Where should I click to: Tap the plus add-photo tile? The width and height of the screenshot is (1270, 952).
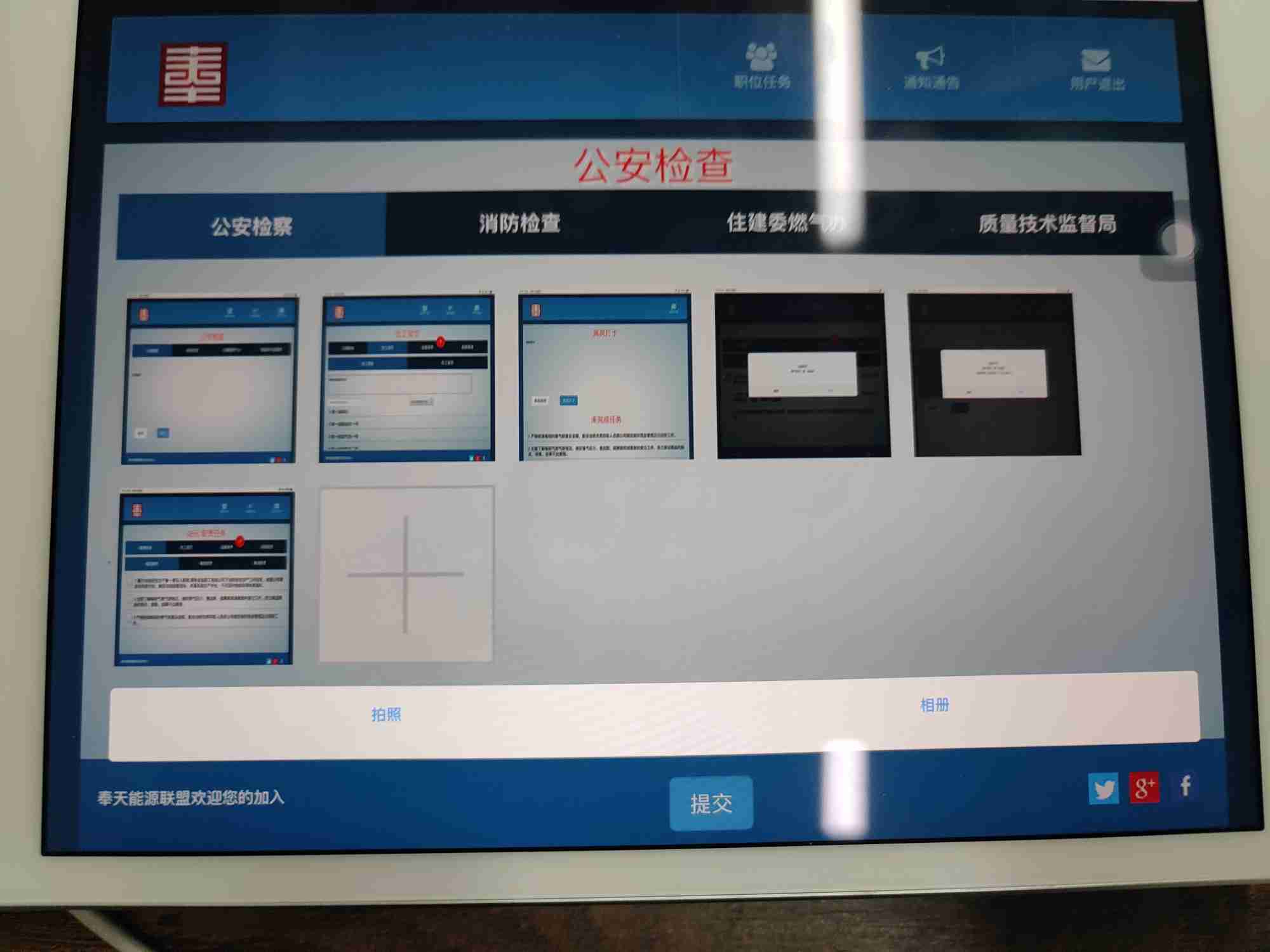click(x=406, y=575)
